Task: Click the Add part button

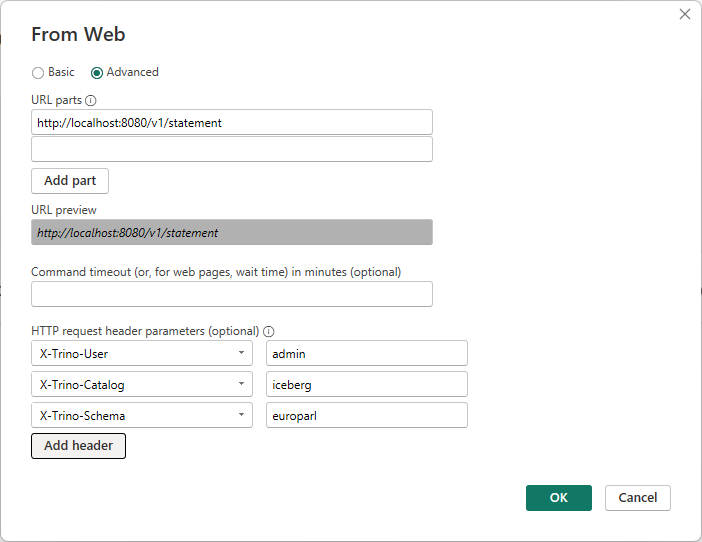Action: point(70,181)
